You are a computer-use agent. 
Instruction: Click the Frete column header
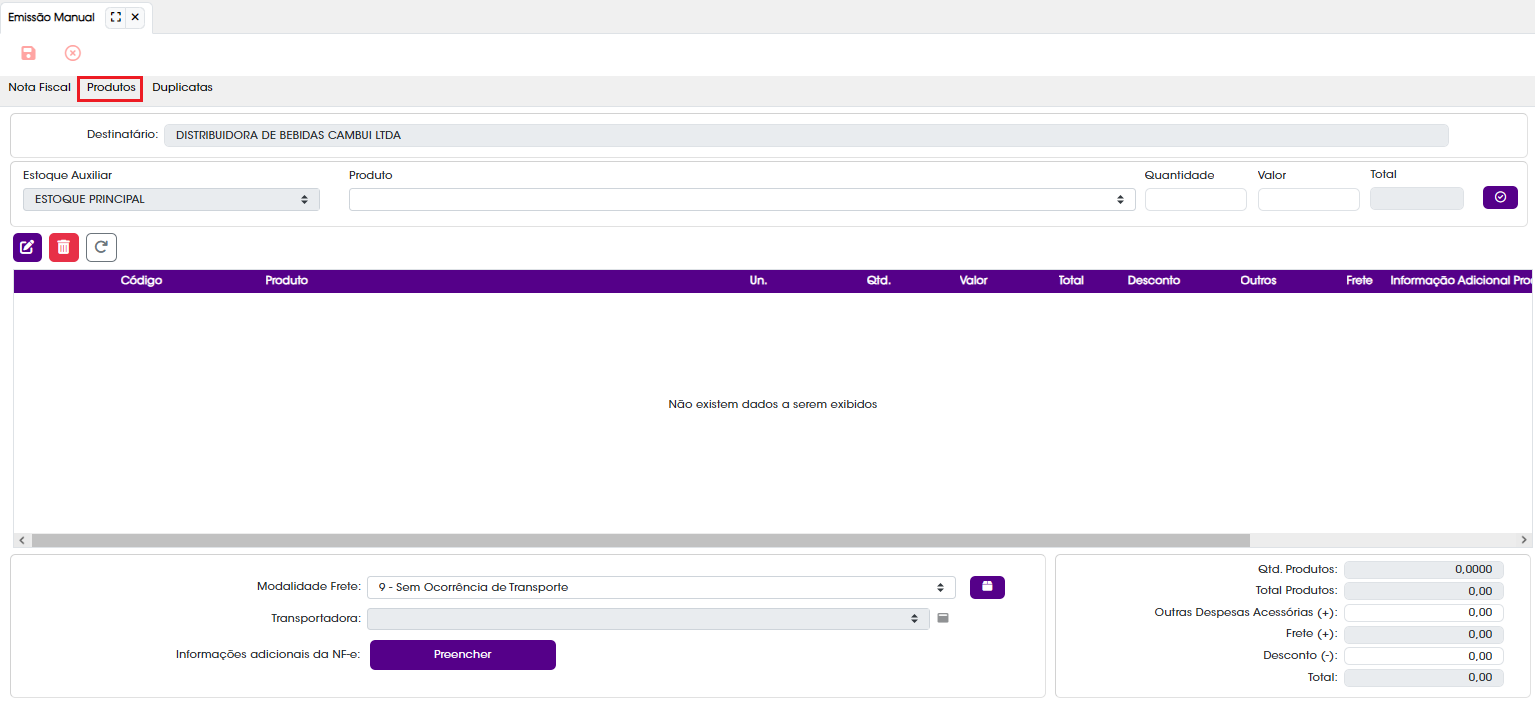[x=1359, y=281]
